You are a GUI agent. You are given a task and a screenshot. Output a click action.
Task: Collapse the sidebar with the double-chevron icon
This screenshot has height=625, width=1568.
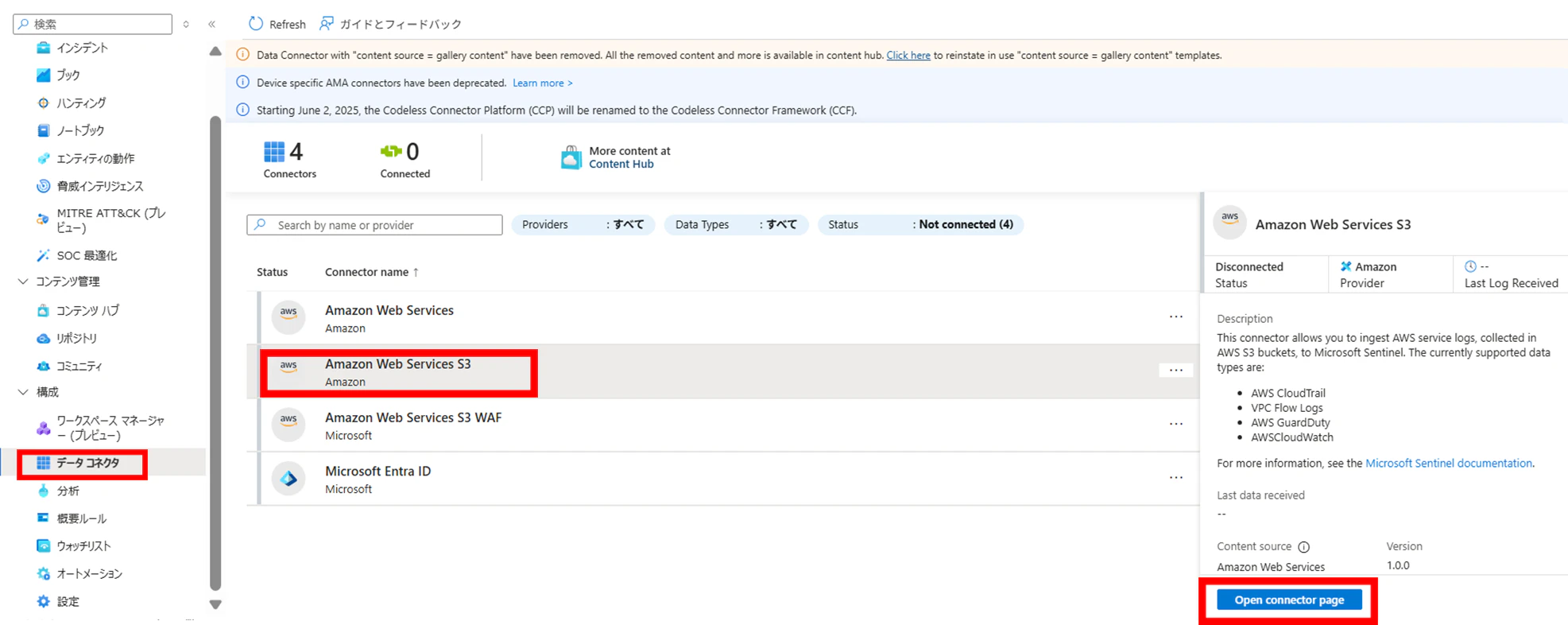[x=212, y=24]
